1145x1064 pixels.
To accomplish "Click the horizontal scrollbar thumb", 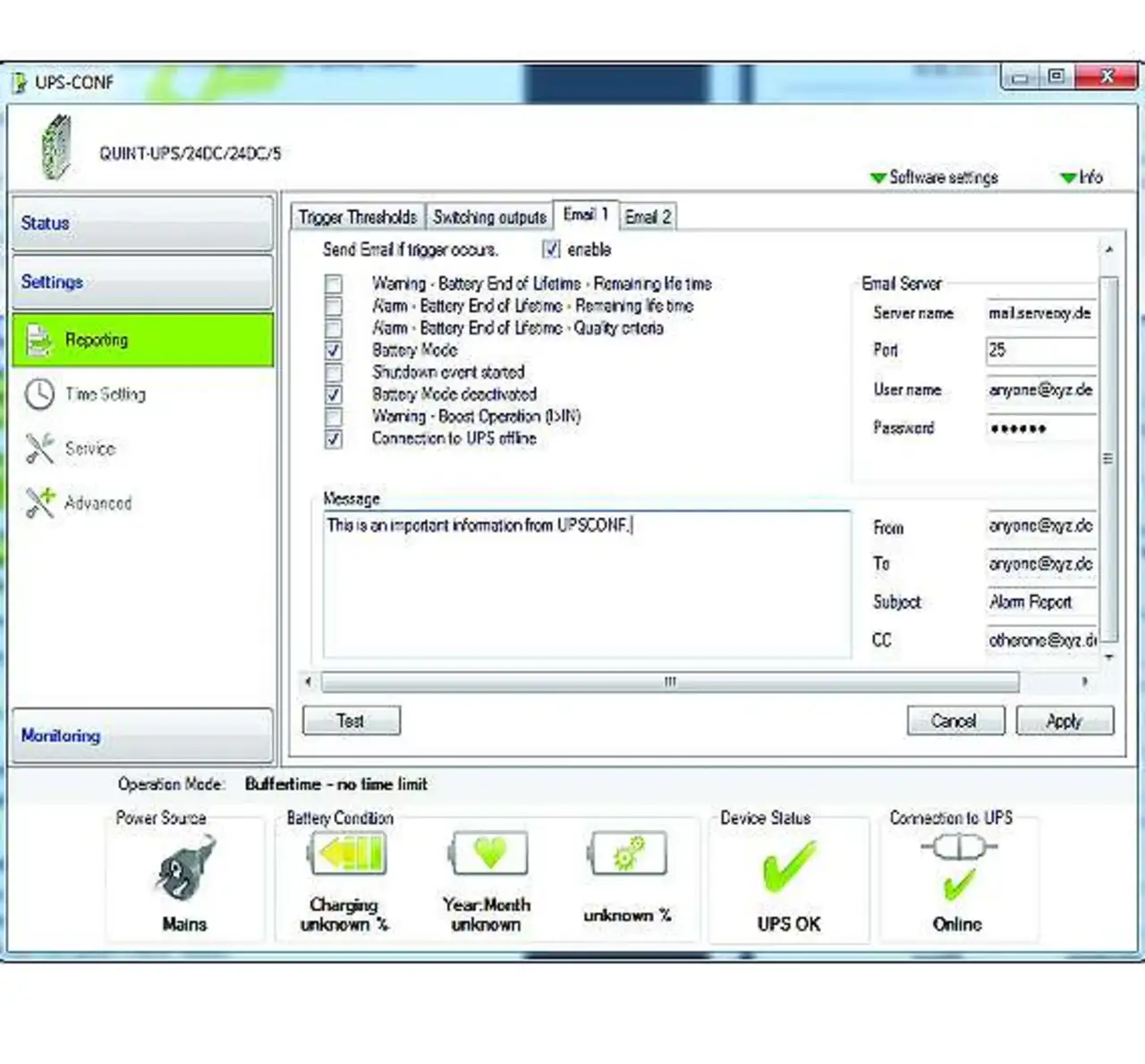I will coord(669,682).
